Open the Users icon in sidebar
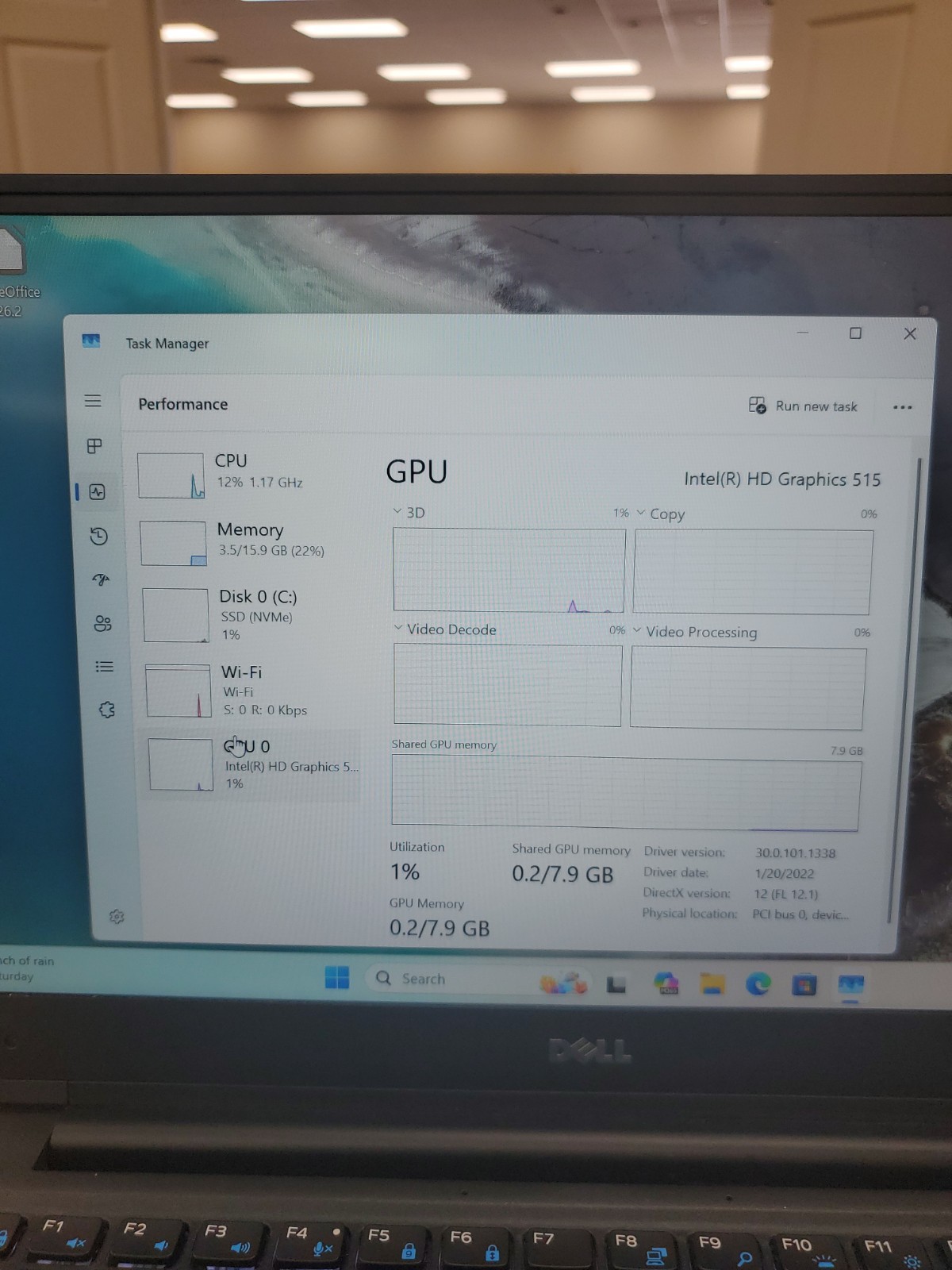 pyautogui.click(x=102, y=623)
